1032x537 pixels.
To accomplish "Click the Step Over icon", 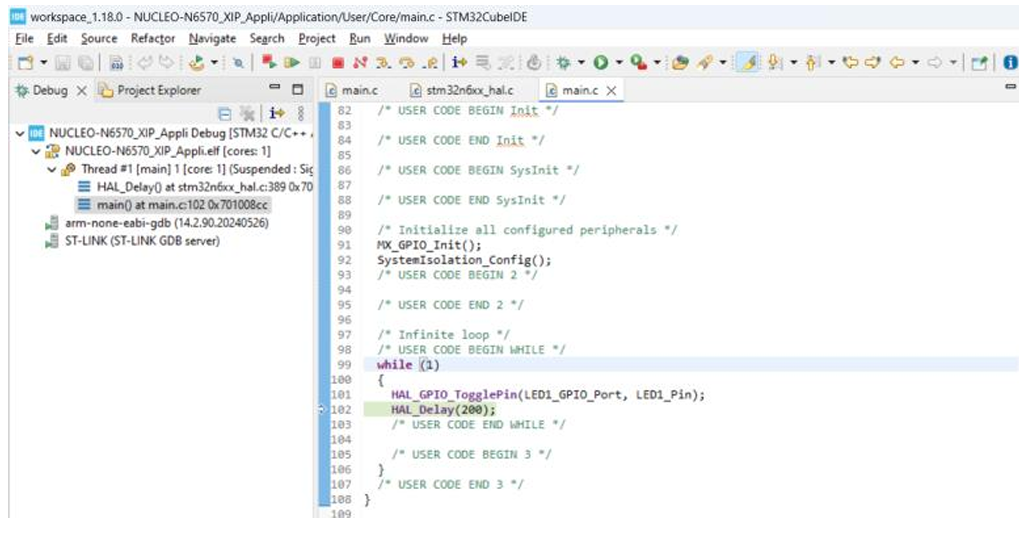I will tap(407, 63).
